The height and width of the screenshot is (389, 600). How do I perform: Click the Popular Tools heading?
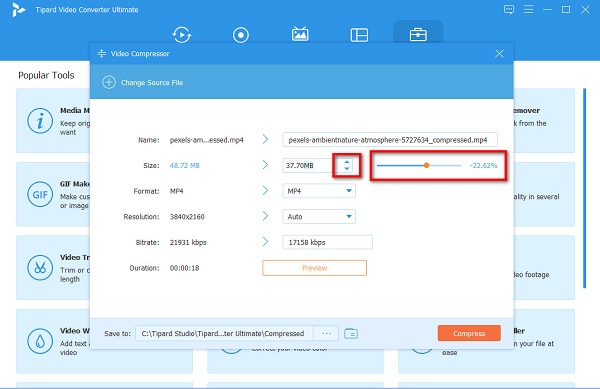[46, 75]
